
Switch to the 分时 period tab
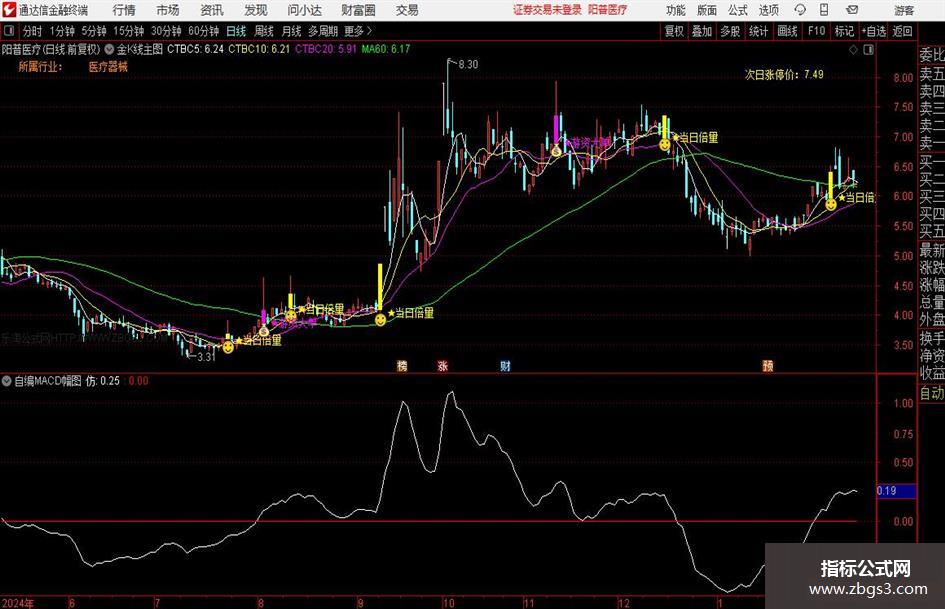tap(32, 31)
